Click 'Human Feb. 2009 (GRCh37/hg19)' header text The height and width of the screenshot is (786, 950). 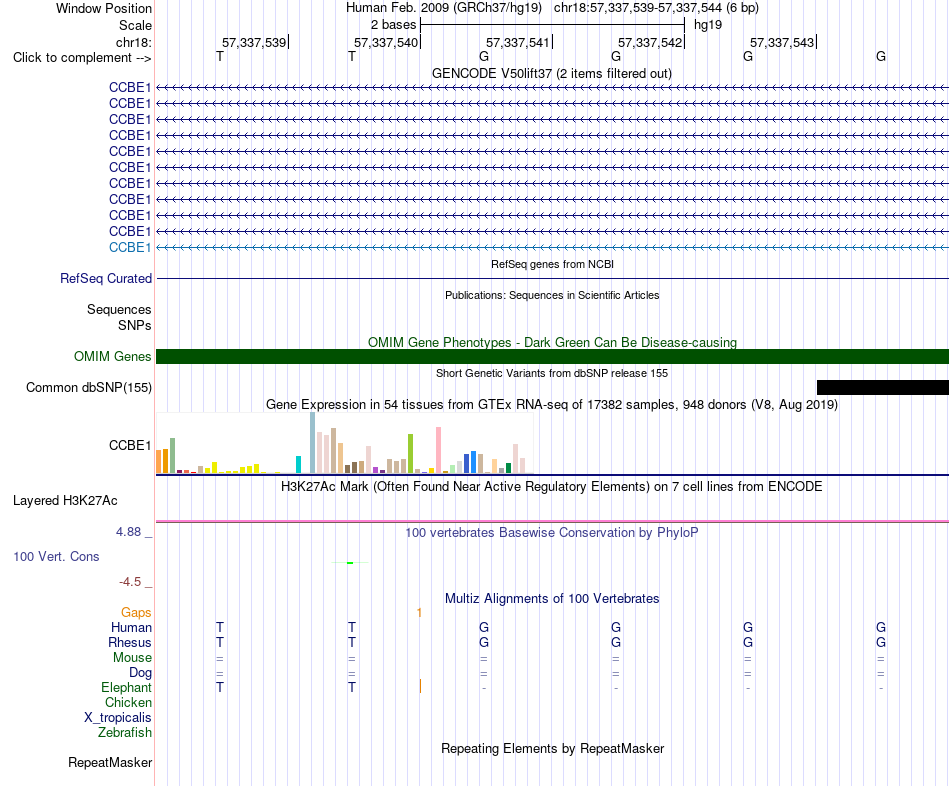point(443,8)
